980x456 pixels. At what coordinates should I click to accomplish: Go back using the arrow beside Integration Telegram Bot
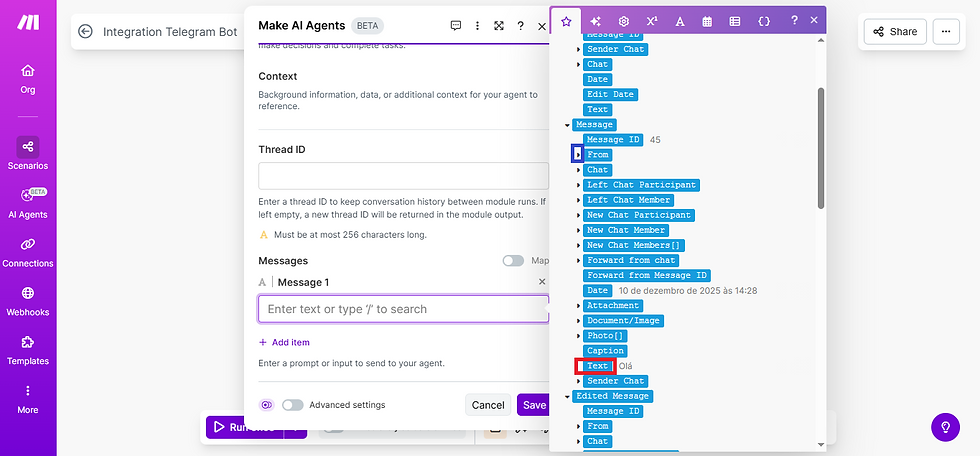pos(86,32)
